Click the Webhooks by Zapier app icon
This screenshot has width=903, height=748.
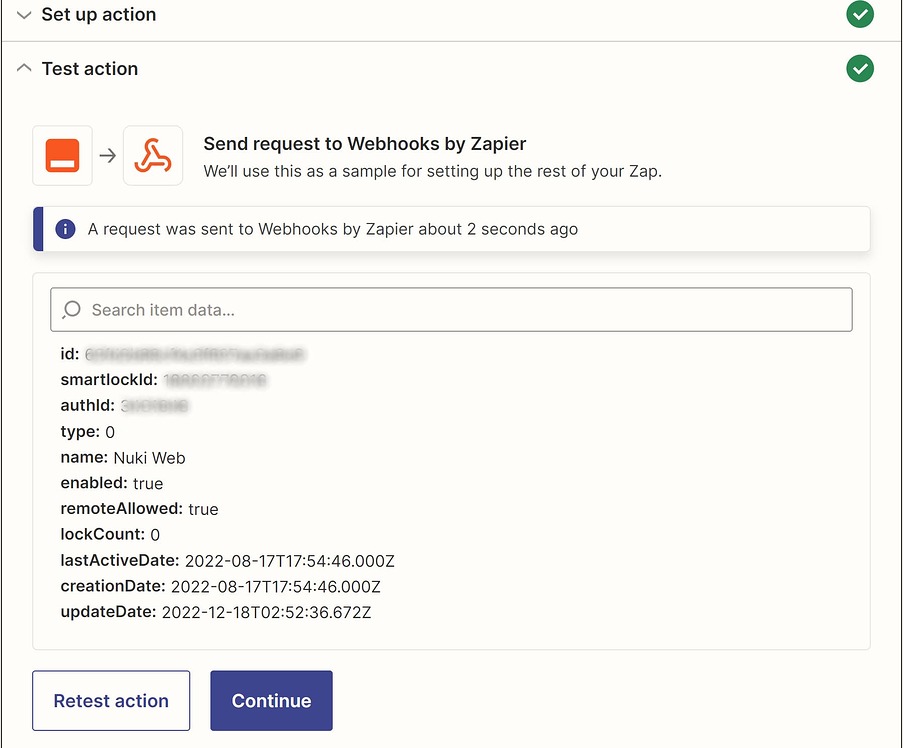point(152,155)
